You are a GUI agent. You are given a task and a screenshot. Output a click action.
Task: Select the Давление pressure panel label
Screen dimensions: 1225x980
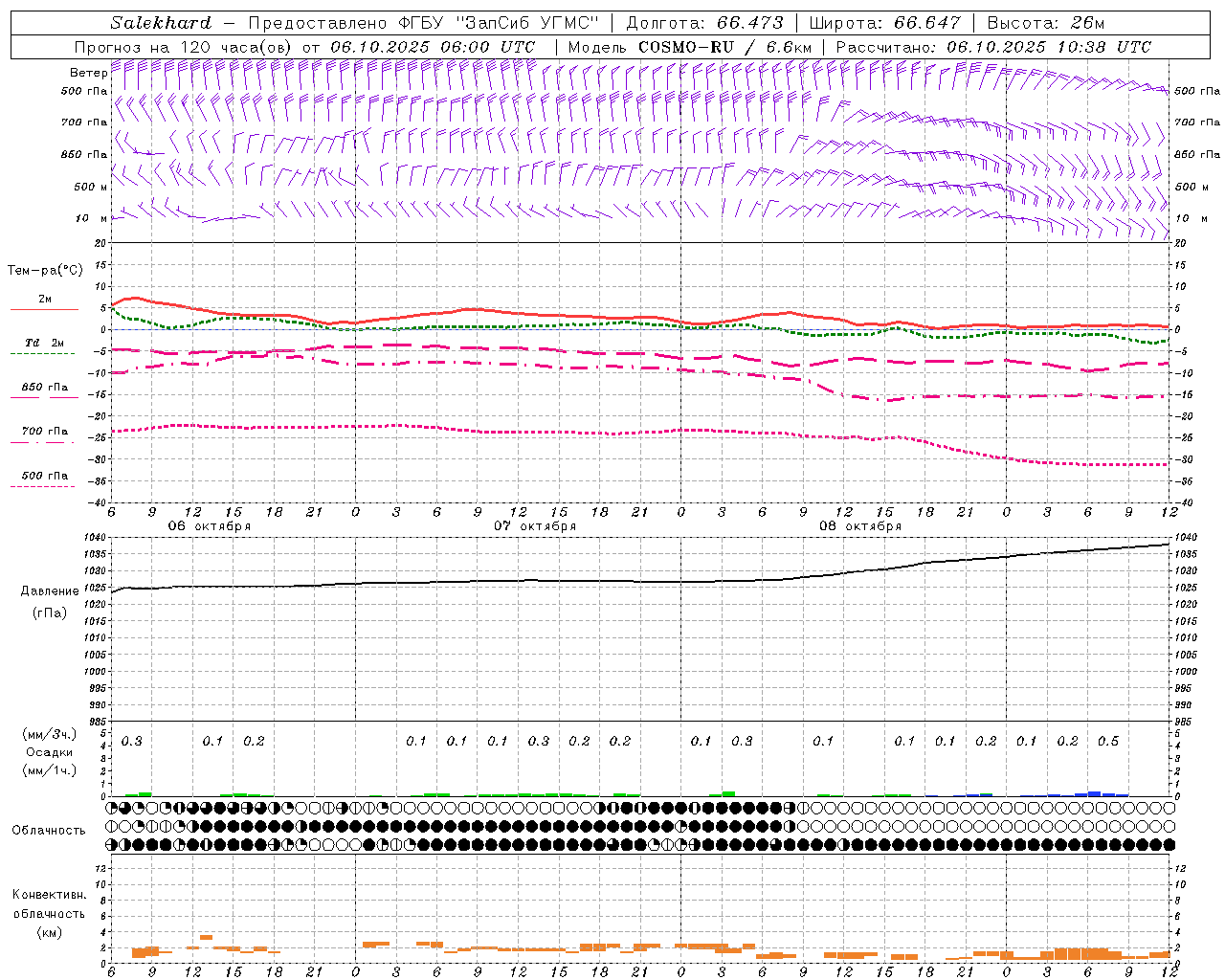click(x=50, y=591)
